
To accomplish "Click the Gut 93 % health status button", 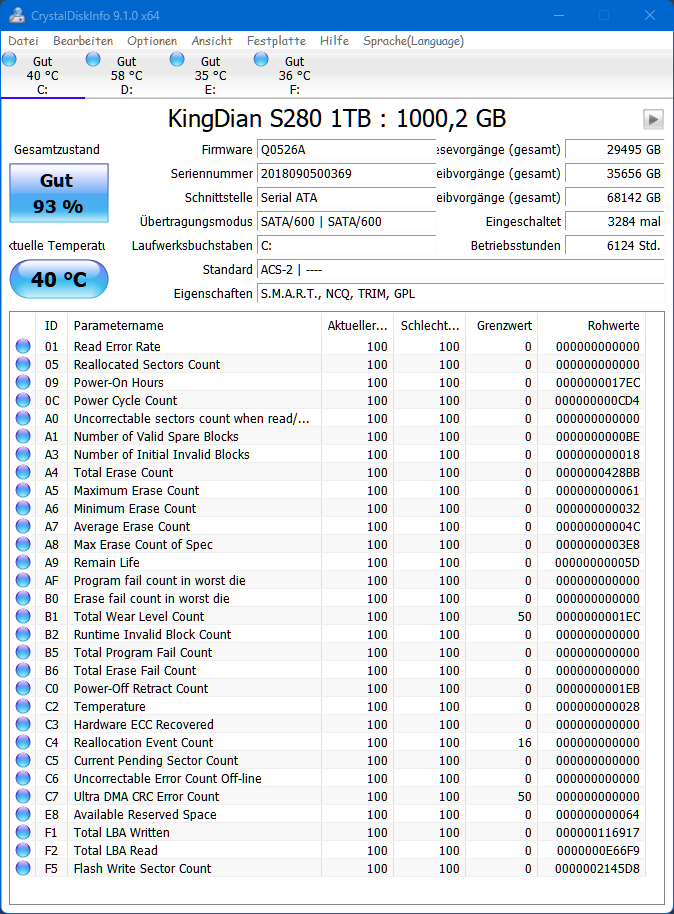I will tap(59, 193).
